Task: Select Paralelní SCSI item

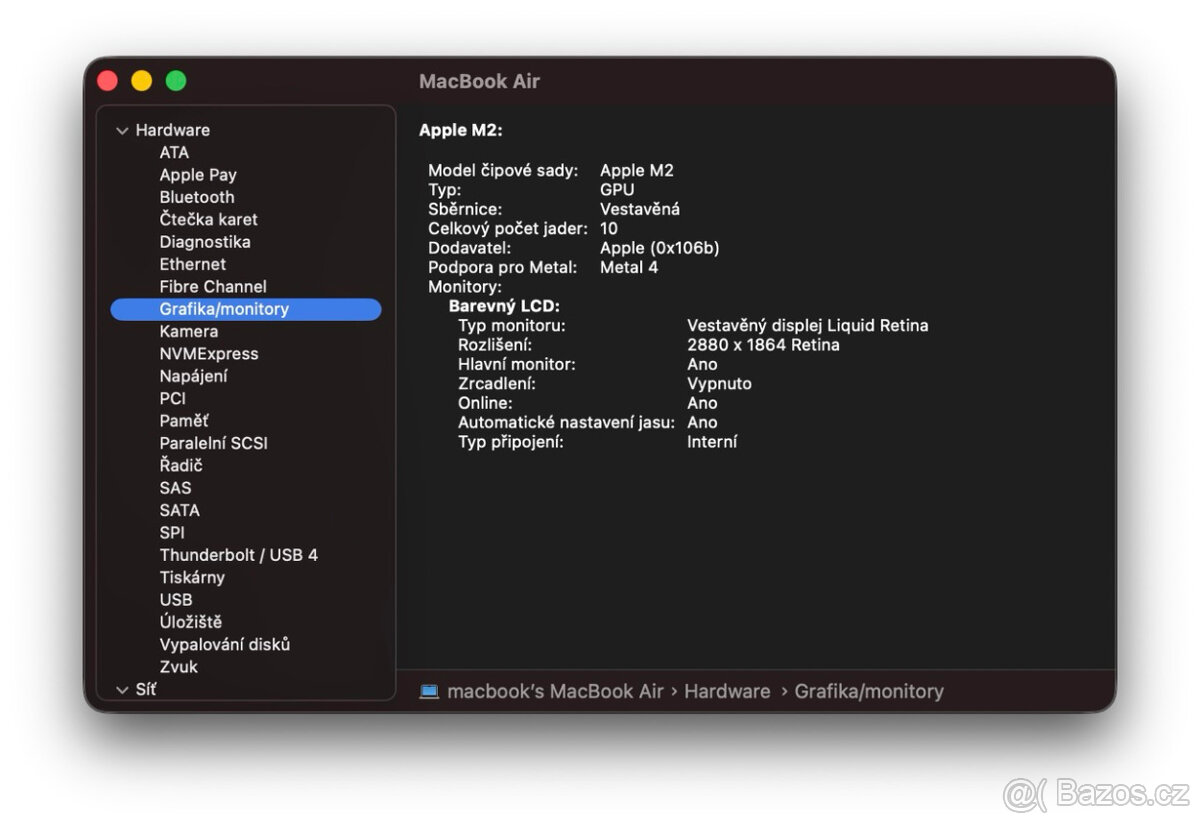Action: pos(213,443)
